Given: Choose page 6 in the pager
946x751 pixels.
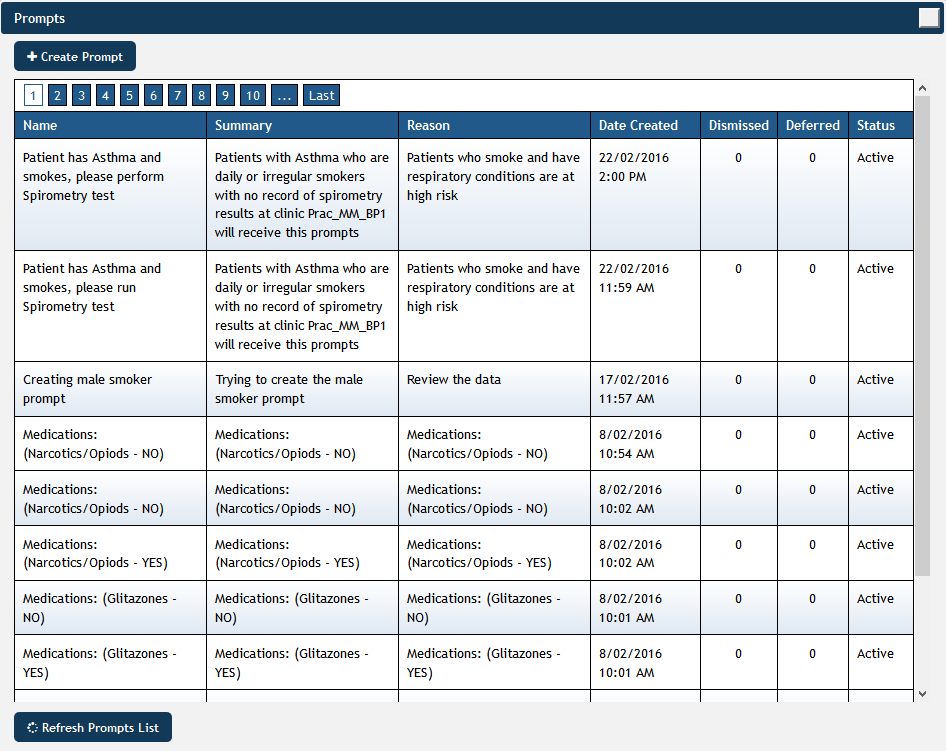Looking at the screenshot, I should 153,95.
